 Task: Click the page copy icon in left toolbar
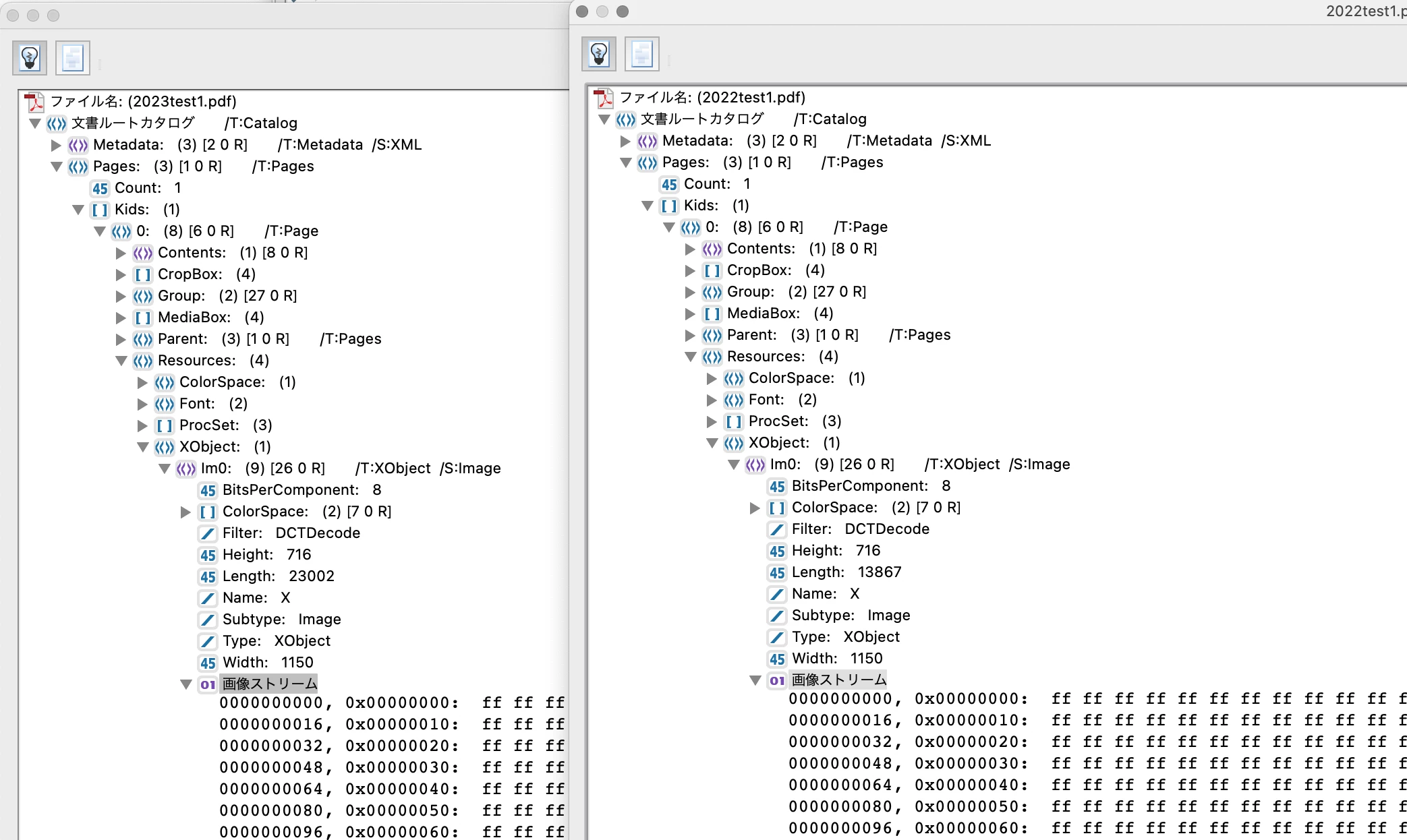[73, 58]
